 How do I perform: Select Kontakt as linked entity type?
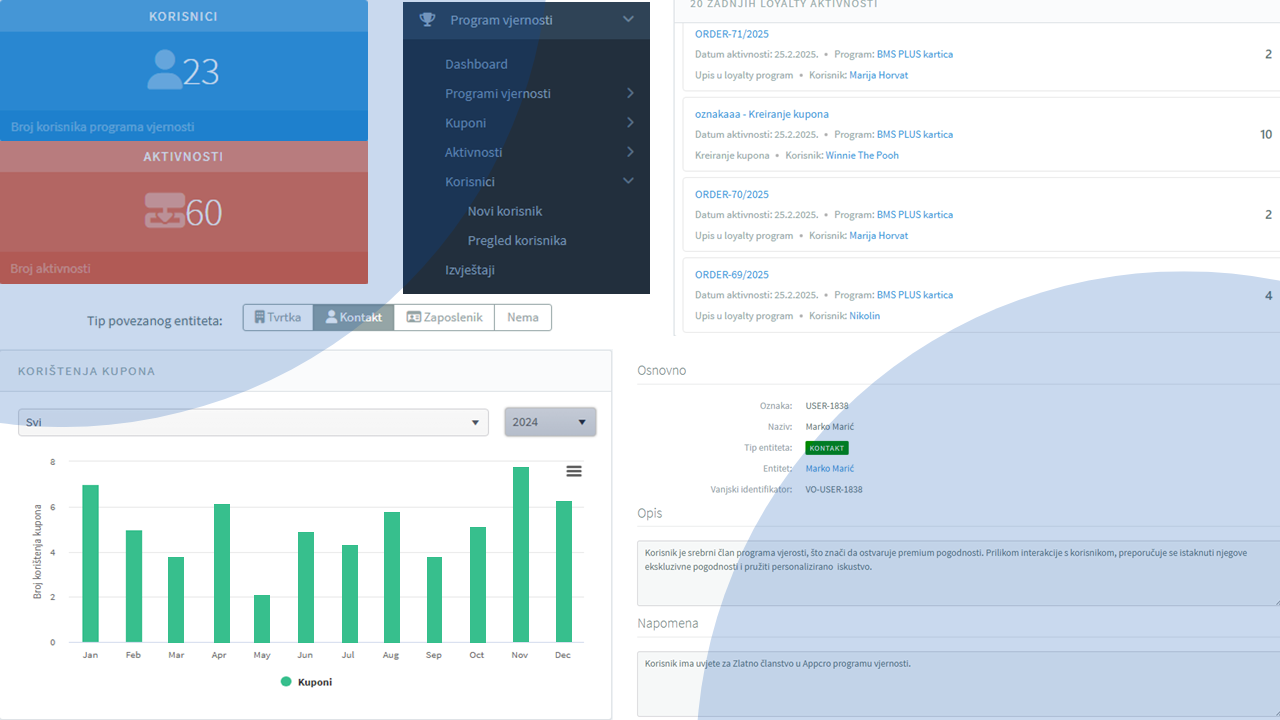pyautogui.click(x=353, y=317)
